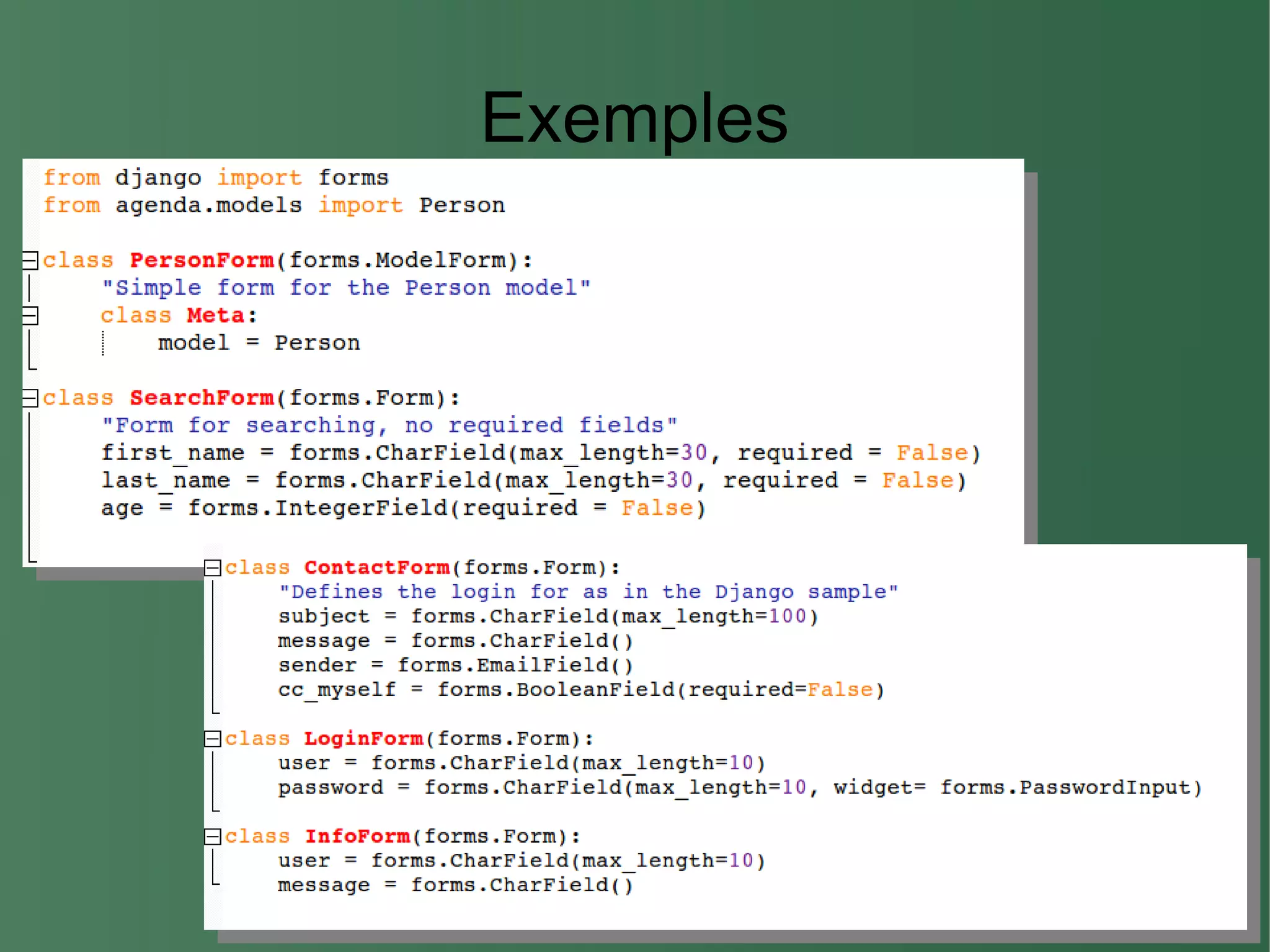Click the "subject = forms.CharField(max_length=100)" line
Image resolution: width=1270 pixels, height=952 pixels.
point(548,617)
